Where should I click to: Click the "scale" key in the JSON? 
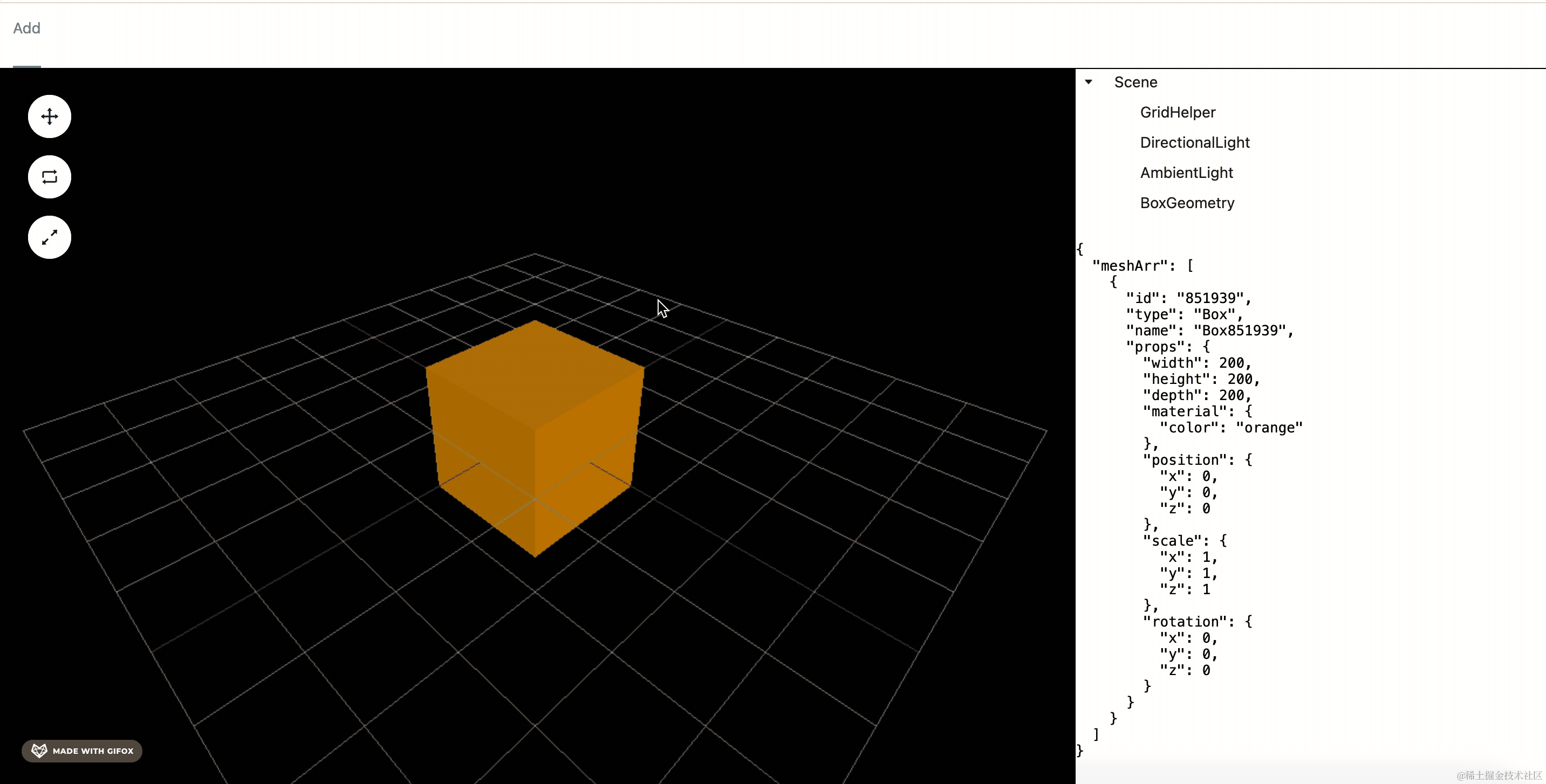pyautogui.click(x=1172, y=540)
